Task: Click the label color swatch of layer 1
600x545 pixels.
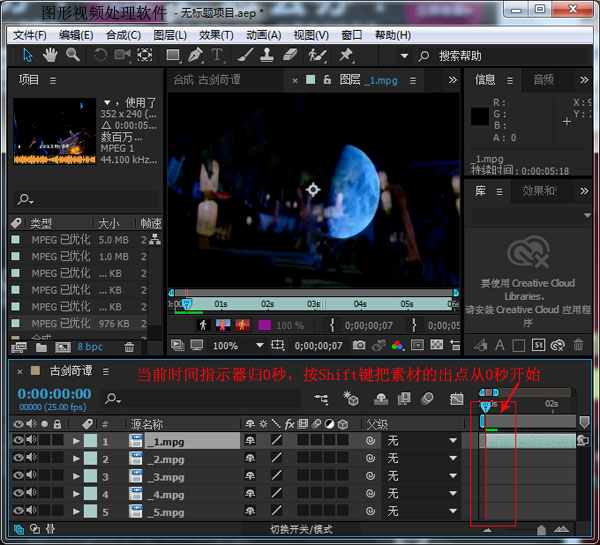Action: pos(90,441)
